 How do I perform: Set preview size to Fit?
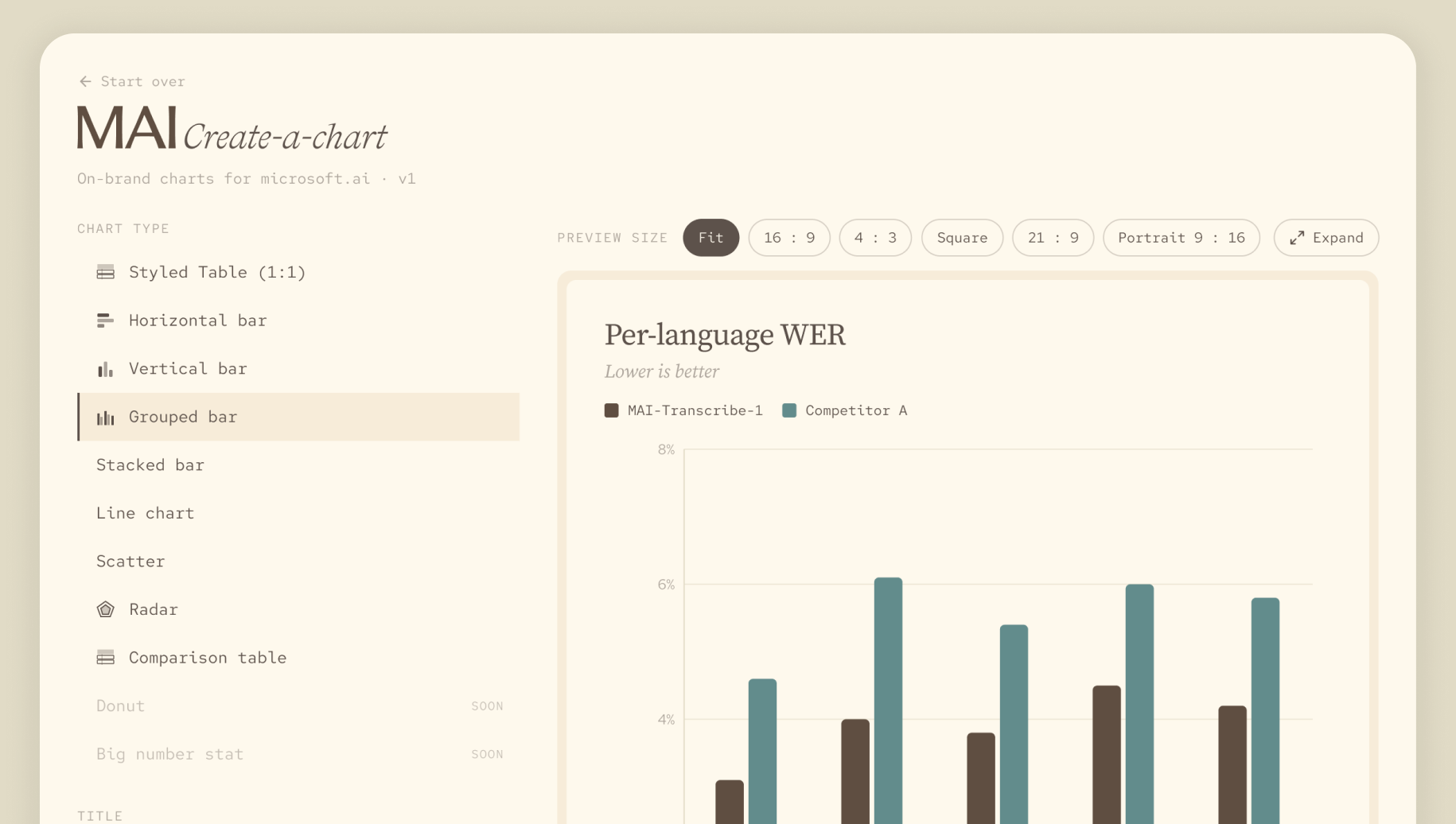(x=710, y=238)
